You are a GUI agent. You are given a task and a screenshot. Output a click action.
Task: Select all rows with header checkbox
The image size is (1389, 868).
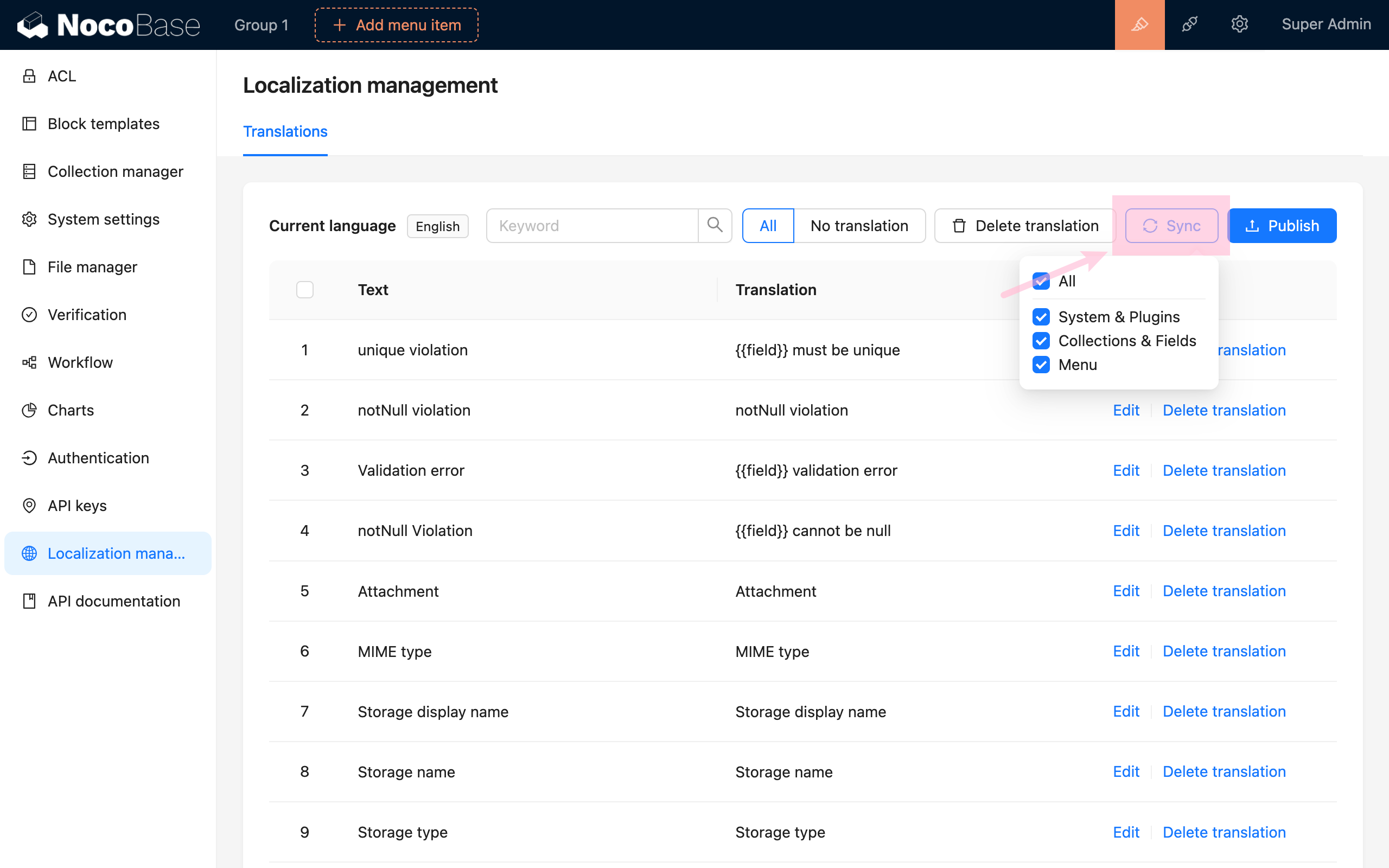coord(305,289)
